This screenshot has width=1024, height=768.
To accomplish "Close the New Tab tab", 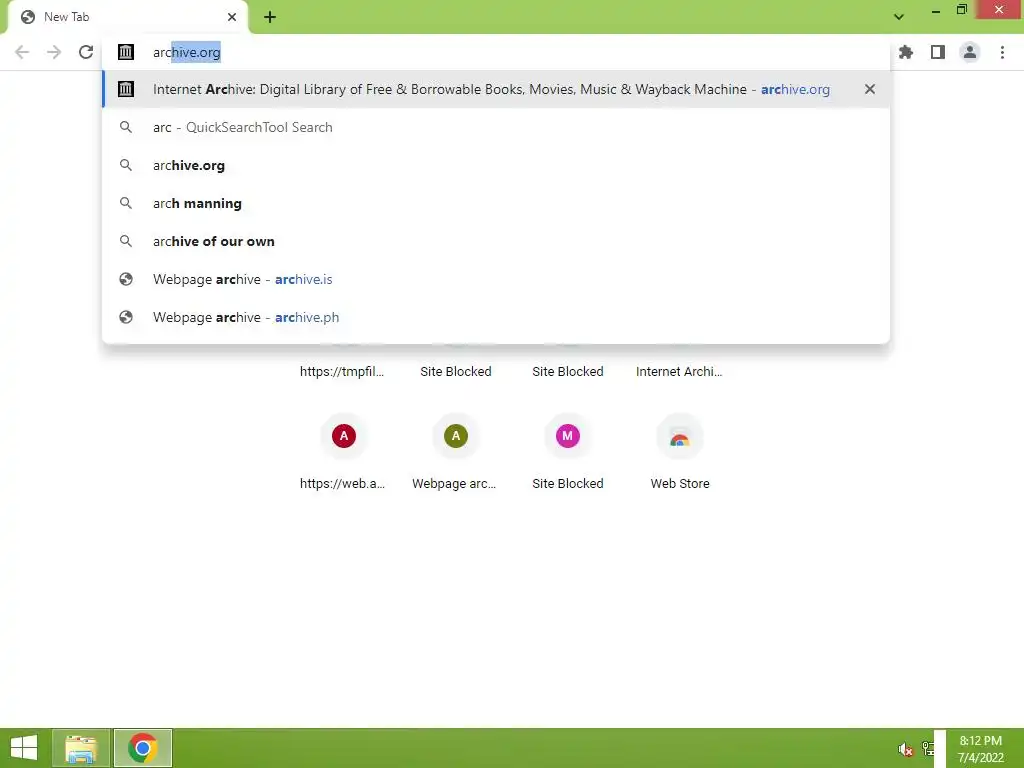I will 232,17.
